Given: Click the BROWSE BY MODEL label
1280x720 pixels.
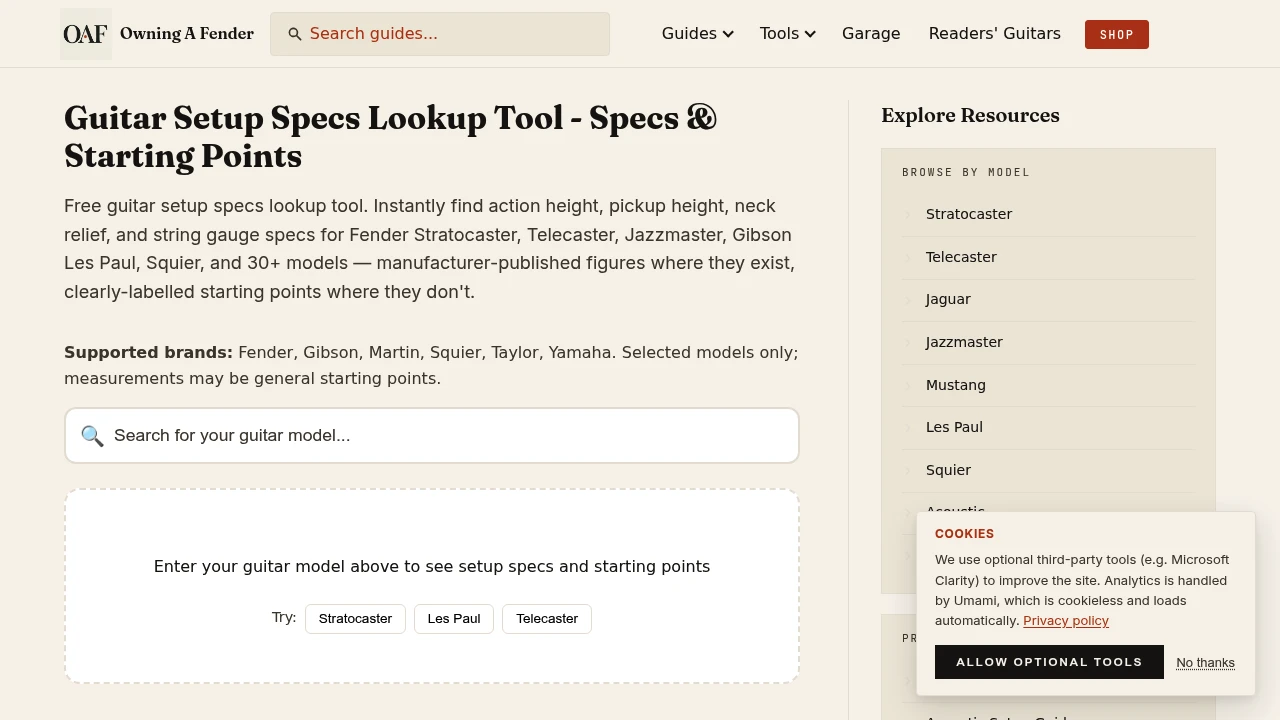Looking at the screenshot, I should click(966, 172).
